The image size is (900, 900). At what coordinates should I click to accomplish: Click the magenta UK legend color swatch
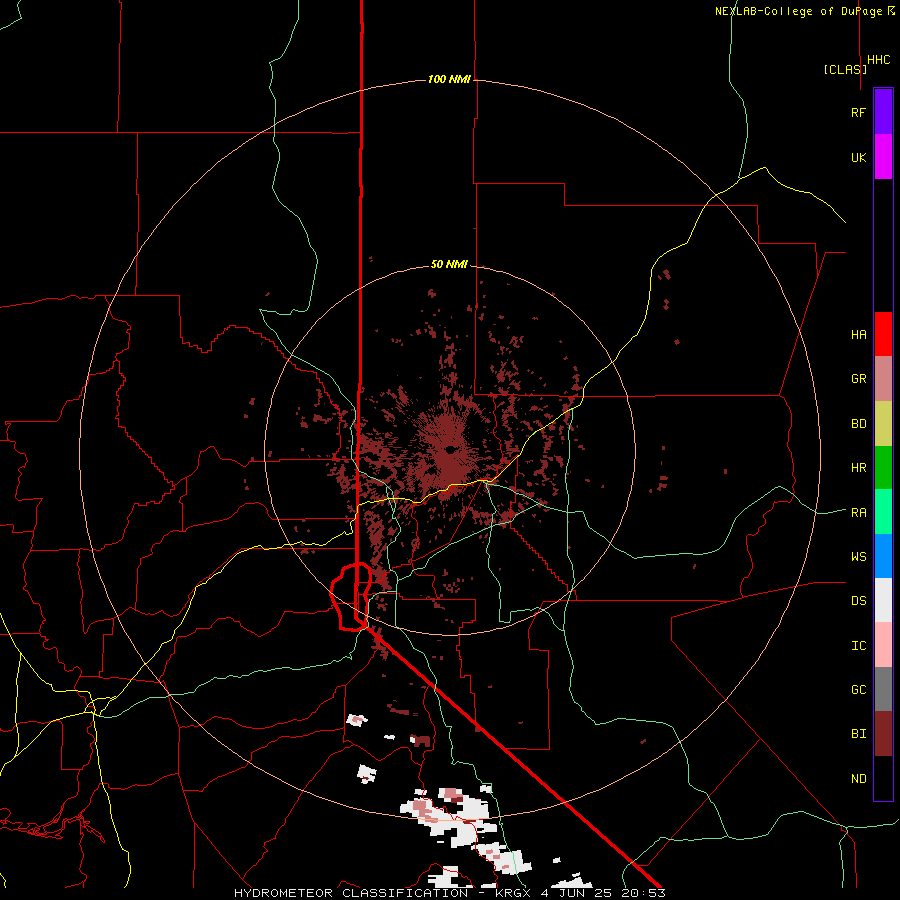(x=883, y=157)
